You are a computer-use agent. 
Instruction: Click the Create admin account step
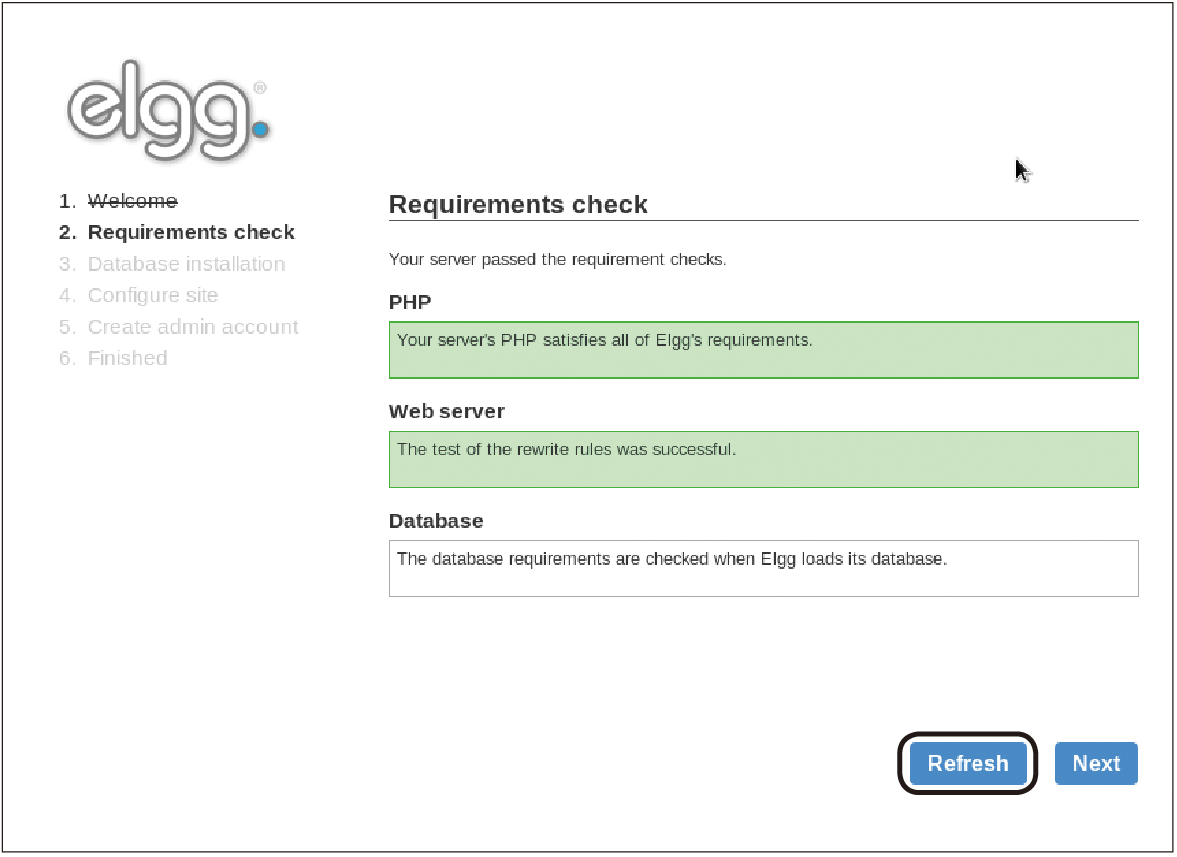193,327
